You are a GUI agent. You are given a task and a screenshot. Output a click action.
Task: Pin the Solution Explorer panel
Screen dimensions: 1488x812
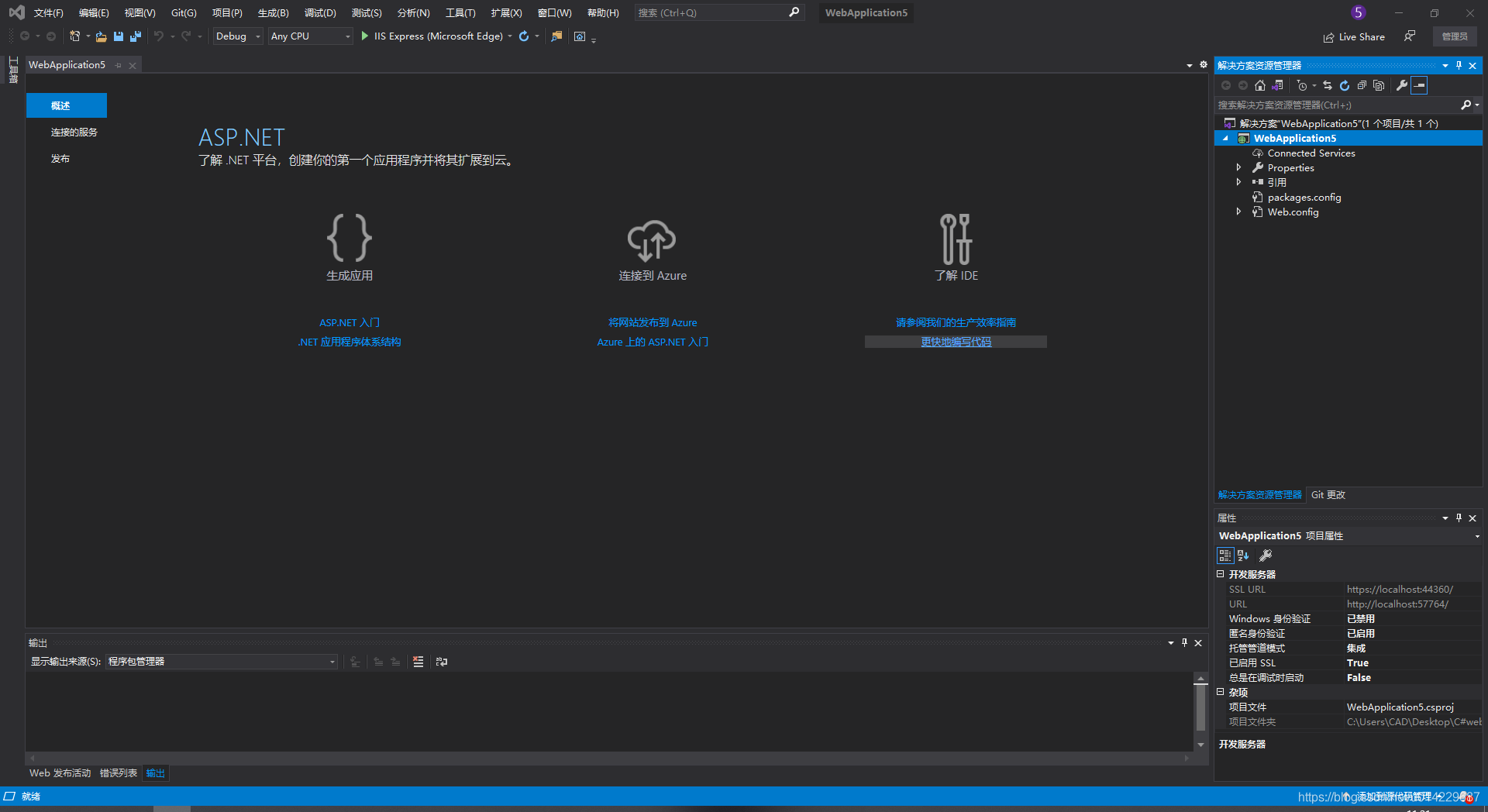pos(1459,65)
